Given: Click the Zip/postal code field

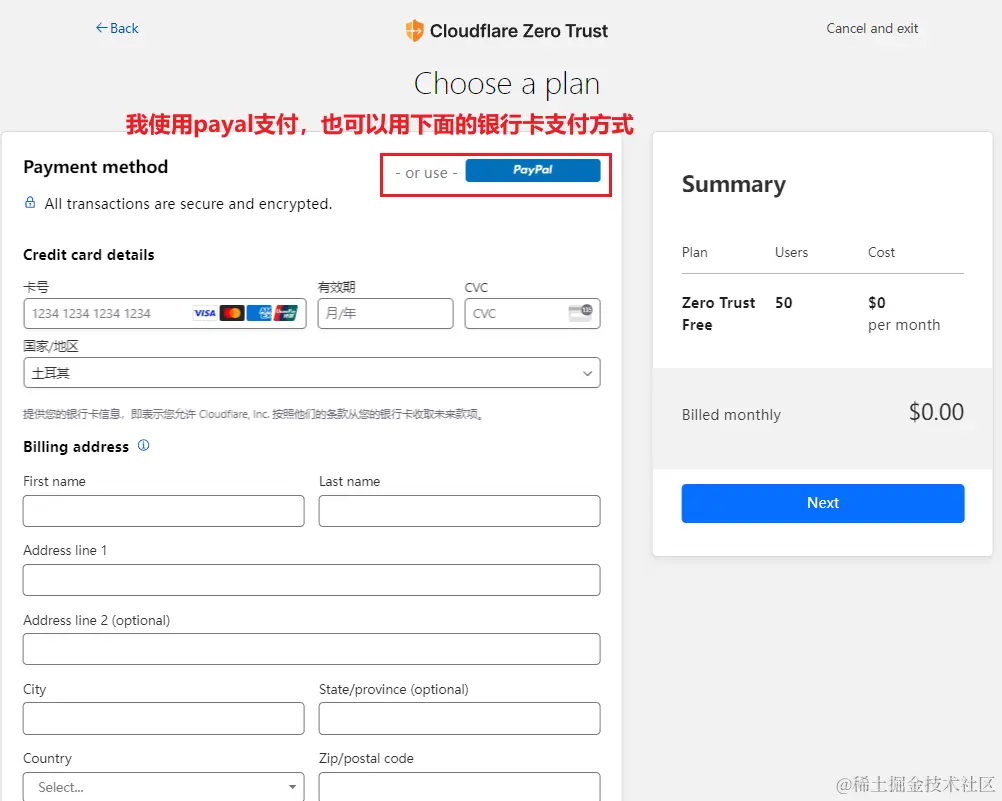Looking at the screenshot, I should tap(459, 787).
